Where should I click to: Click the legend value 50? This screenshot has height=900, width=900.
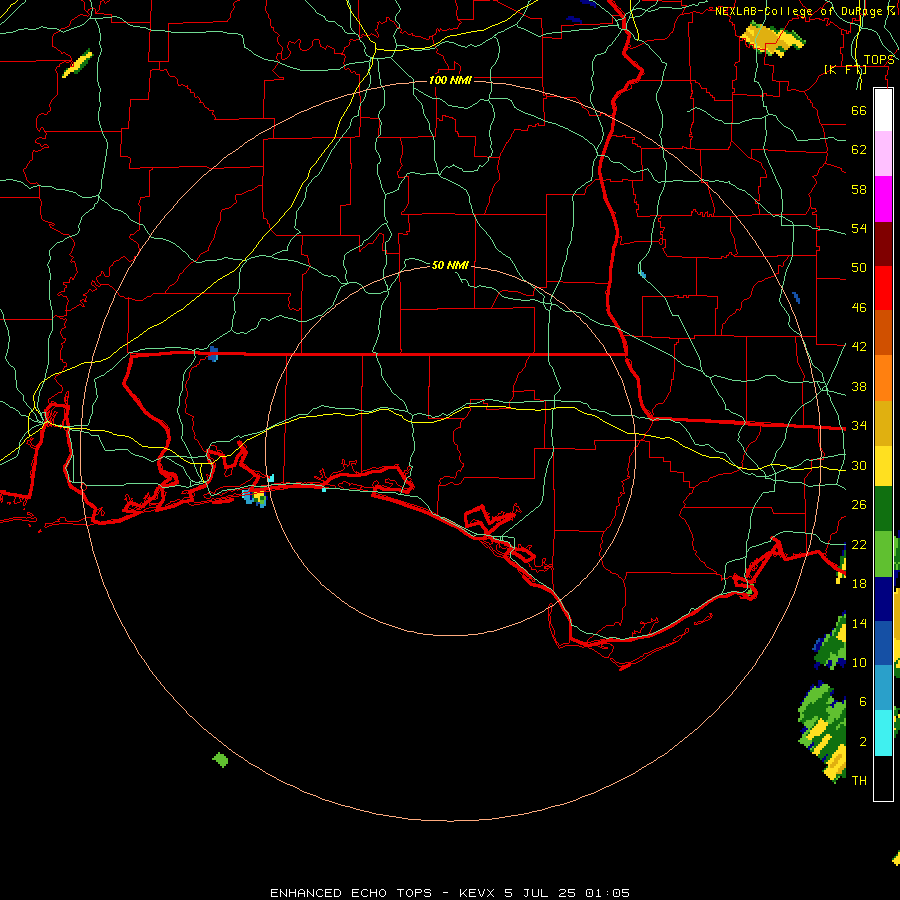(x=859, y=268)
